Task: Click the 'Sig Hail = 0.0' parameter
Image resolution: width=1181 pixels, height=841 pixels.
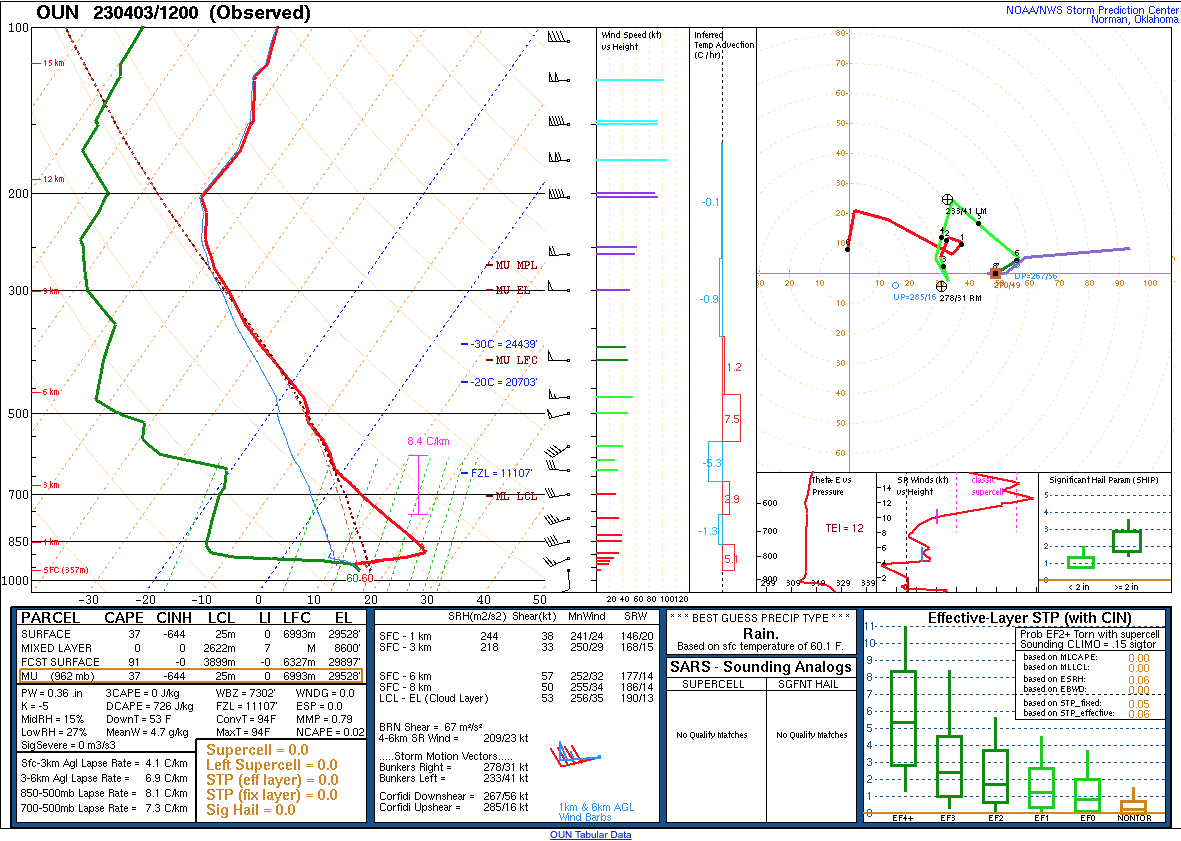Action: (x=251, y=810)
